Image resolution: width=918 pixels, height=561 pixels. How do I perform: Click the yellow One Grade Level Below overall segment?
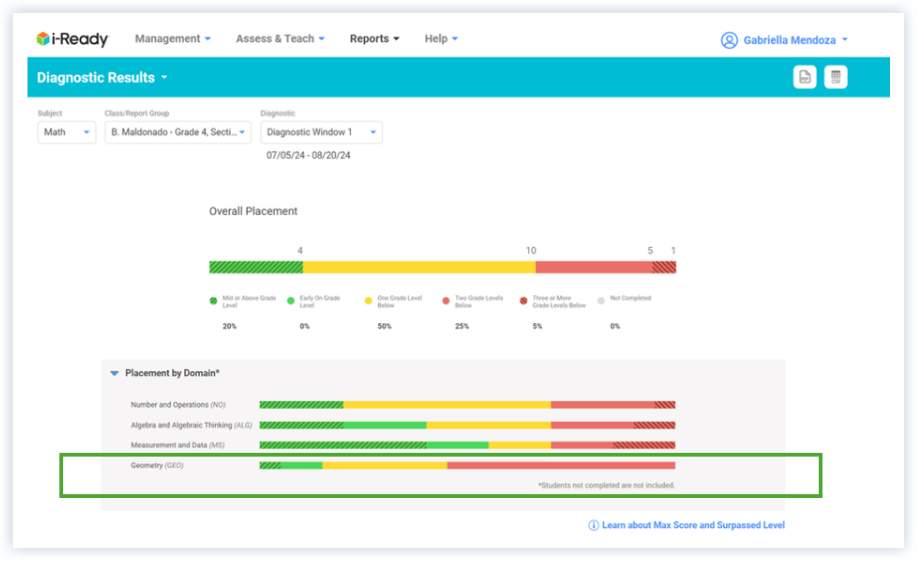(419, 268)
